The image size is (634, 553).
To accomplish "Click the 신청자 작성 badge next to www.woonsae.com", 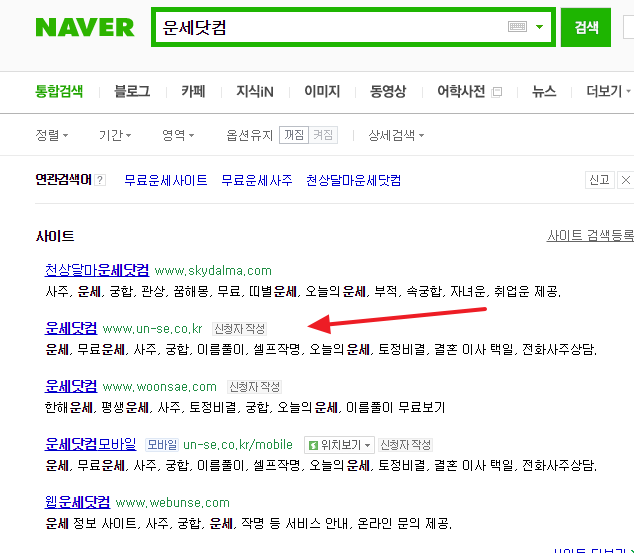I will 254,387.
